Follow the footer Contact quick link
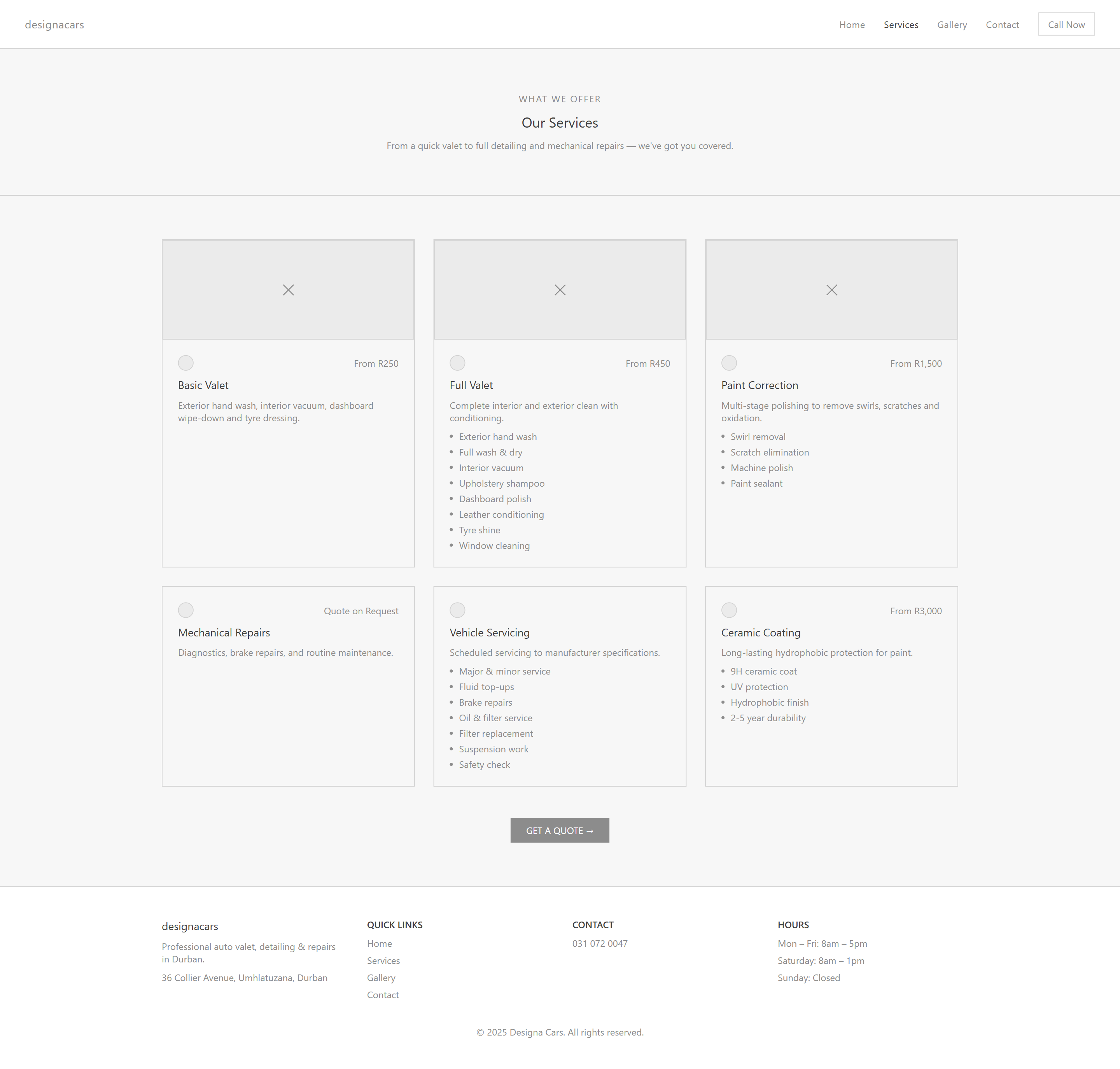Viewport: 1120px width, 1069px height. pyautogui.click(x=383, y=995)
